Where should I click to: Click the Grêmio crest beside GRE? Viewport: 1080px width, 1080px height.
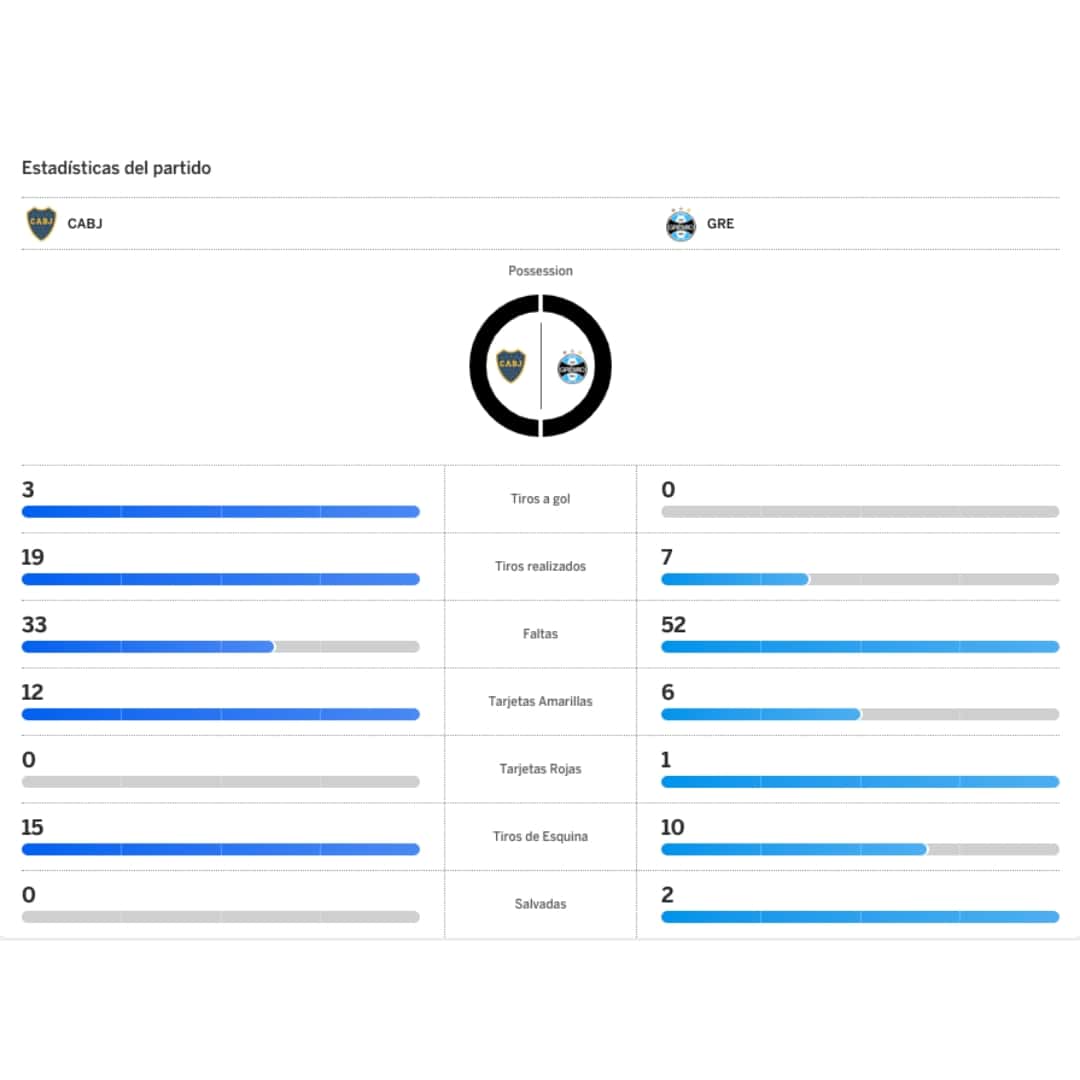coord(681,224)
